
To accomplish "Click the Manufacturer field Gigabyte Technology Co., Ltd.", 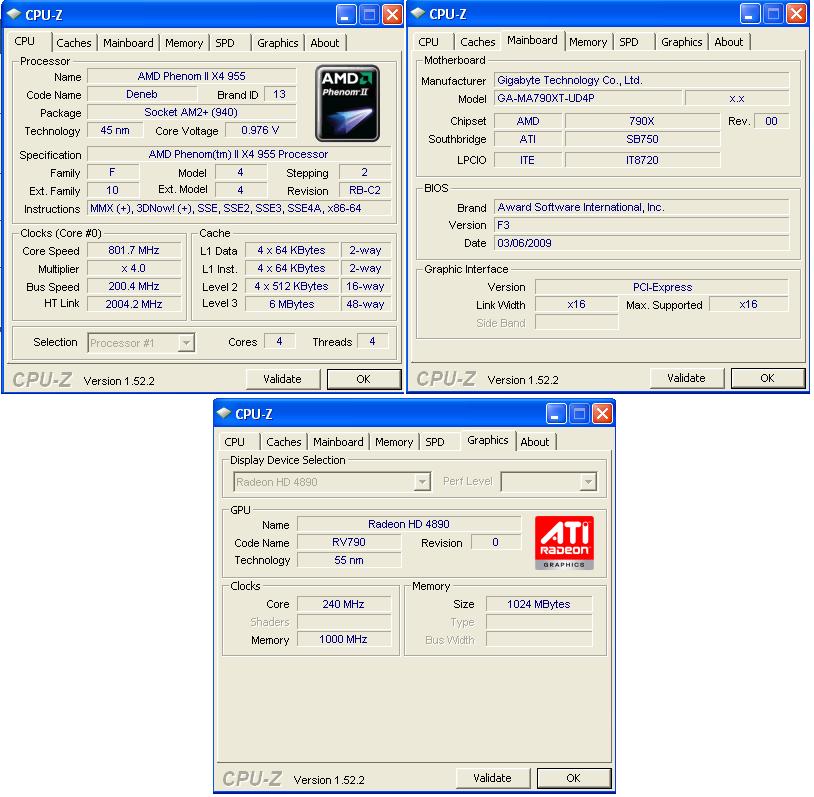I will point(642,80).
